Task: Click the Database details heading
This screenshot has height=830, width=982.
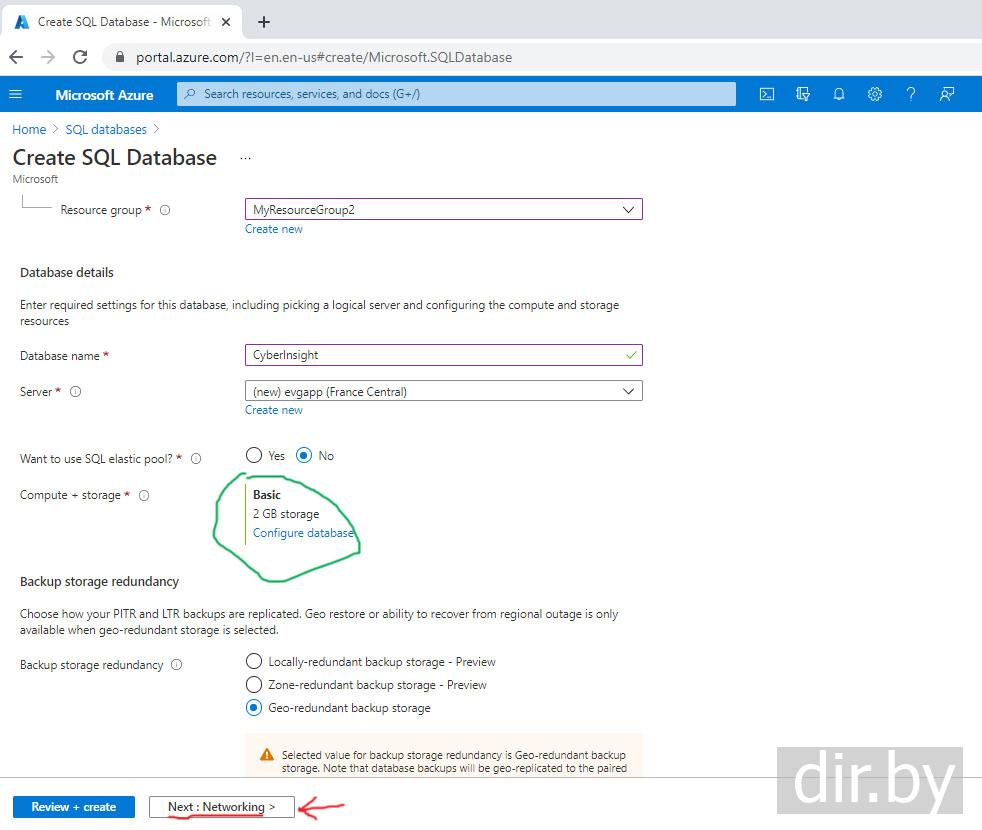Action: (67, 272)
